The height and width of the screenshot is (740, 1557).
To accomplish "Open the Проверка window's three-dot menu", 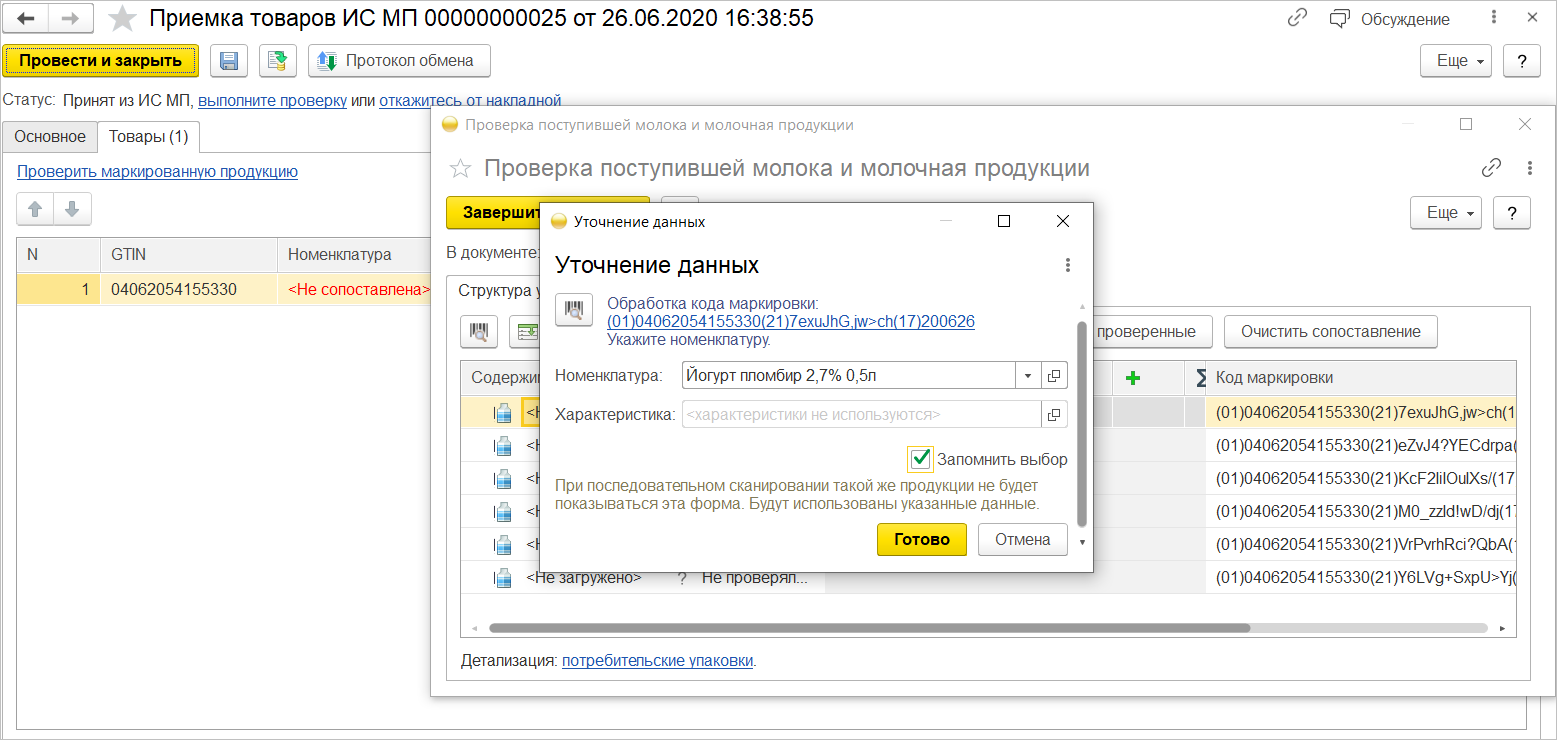I will [x=1530, y=168].
